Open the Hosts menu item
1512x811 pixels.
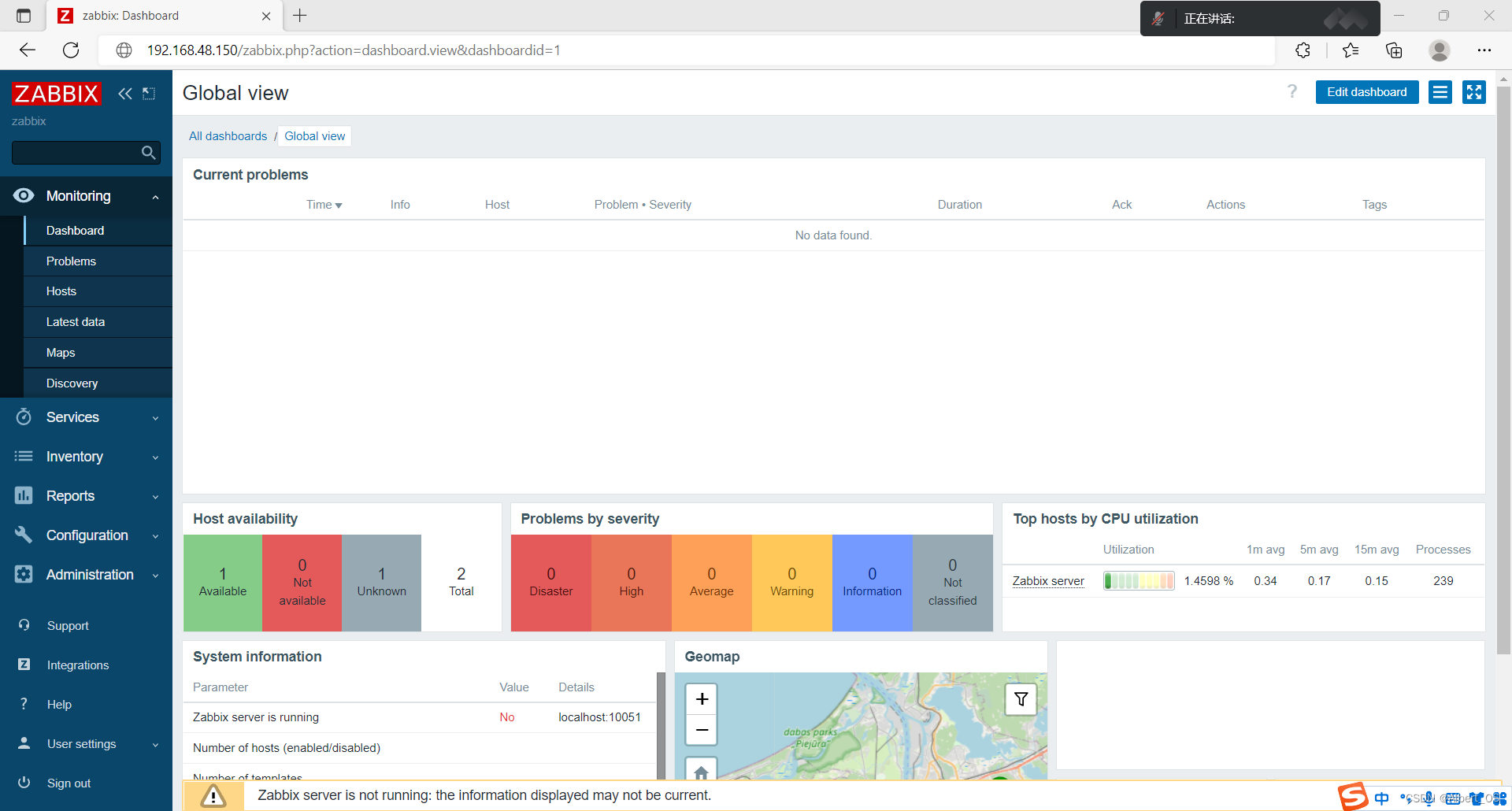pos(98,291)
